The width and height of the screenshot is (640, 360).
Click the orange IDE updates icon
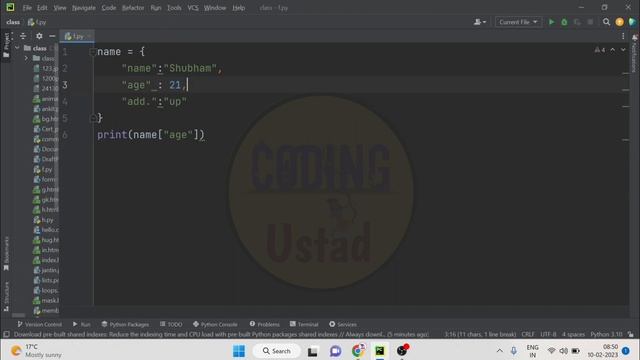[620, 22]
